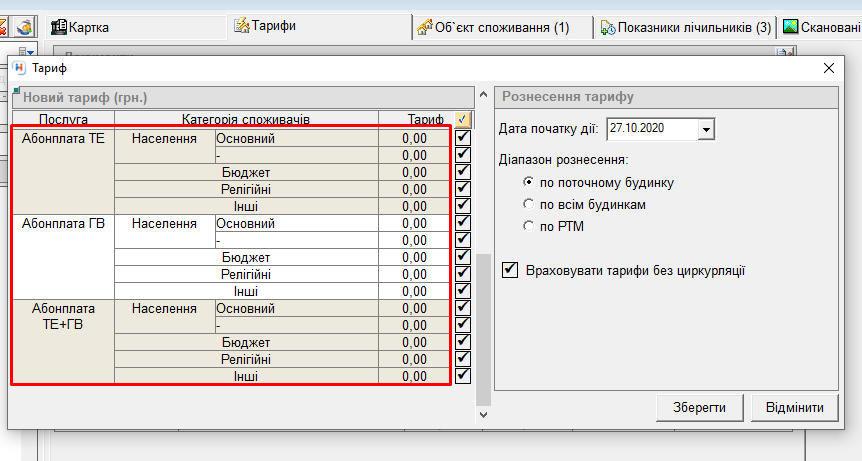Uncheck the Абонплата ТЕ Основний row checkbox
Screen dimensions: 862x461
462,139
